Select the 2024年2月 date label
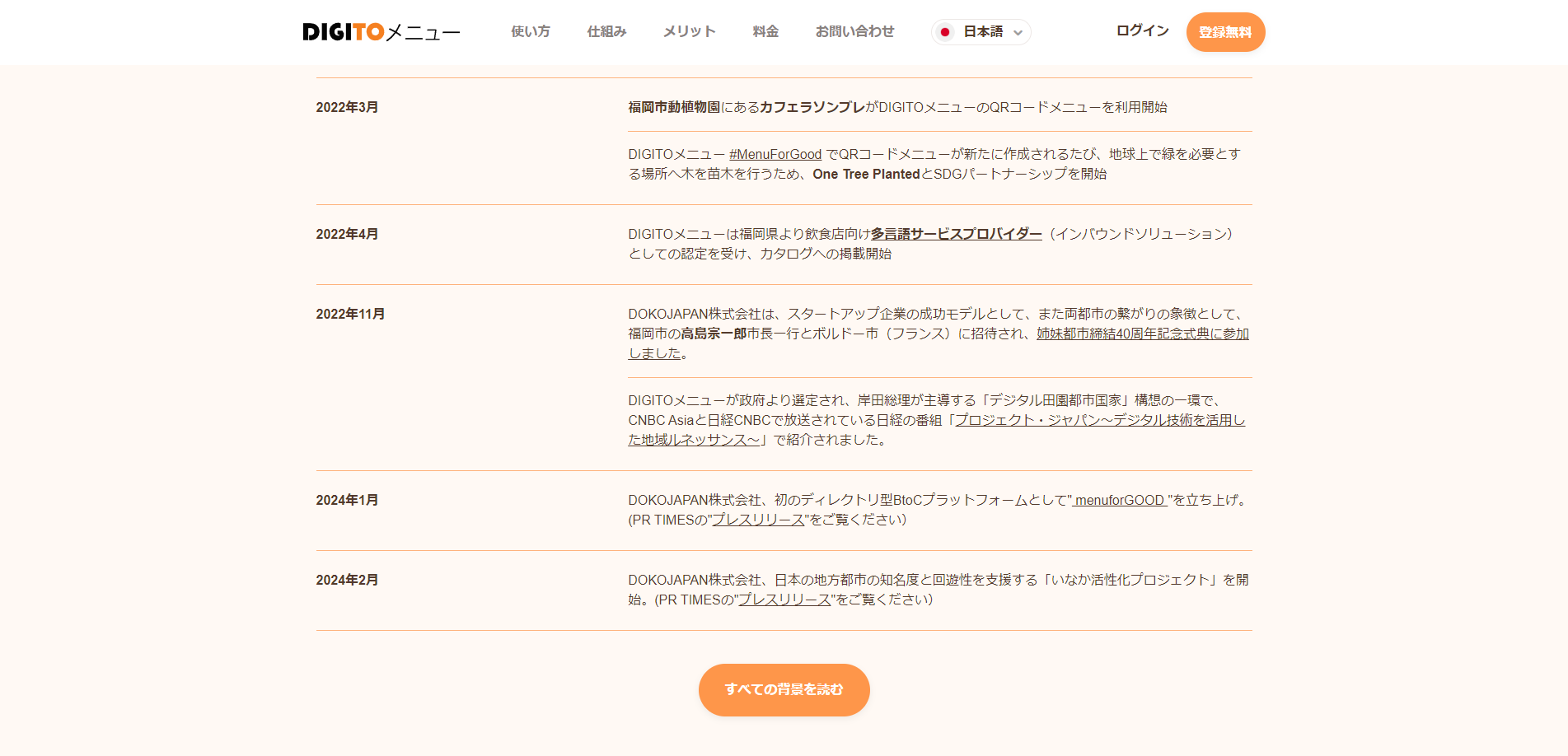Viewport: 1568px width, 756px height. pyautogui.click(x=347, y=580)
